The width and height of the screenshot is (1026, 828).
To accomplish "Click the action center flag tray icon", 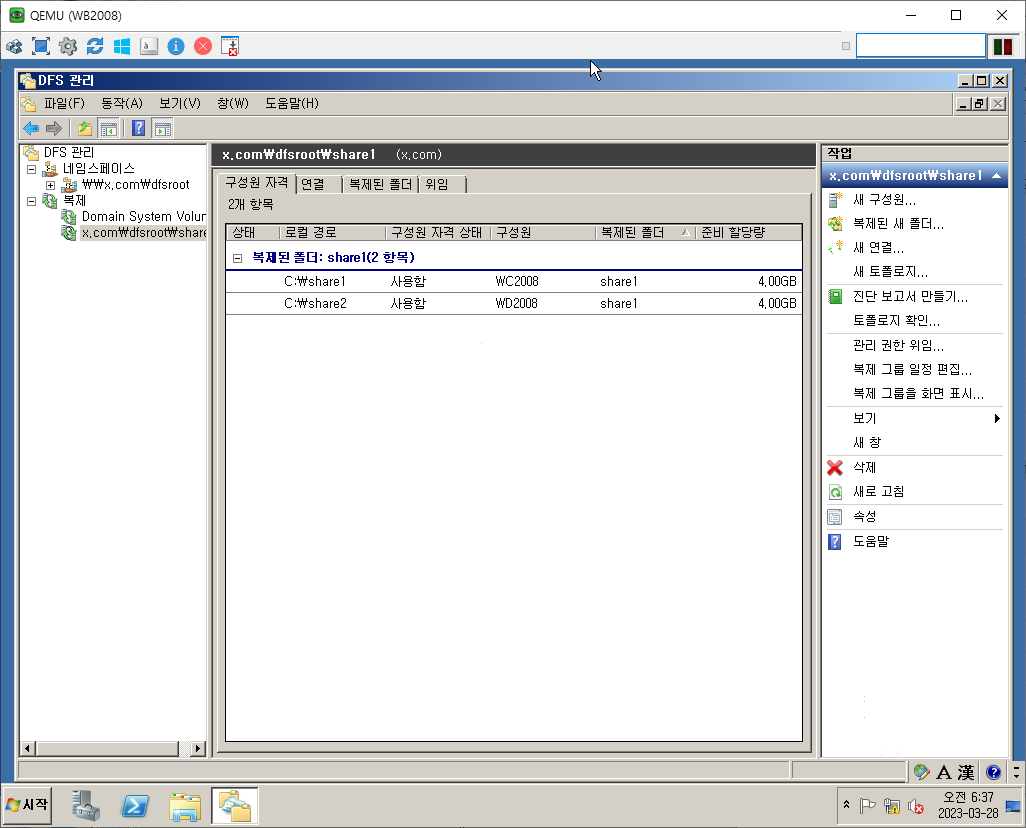I will click(x=868, y=806).
